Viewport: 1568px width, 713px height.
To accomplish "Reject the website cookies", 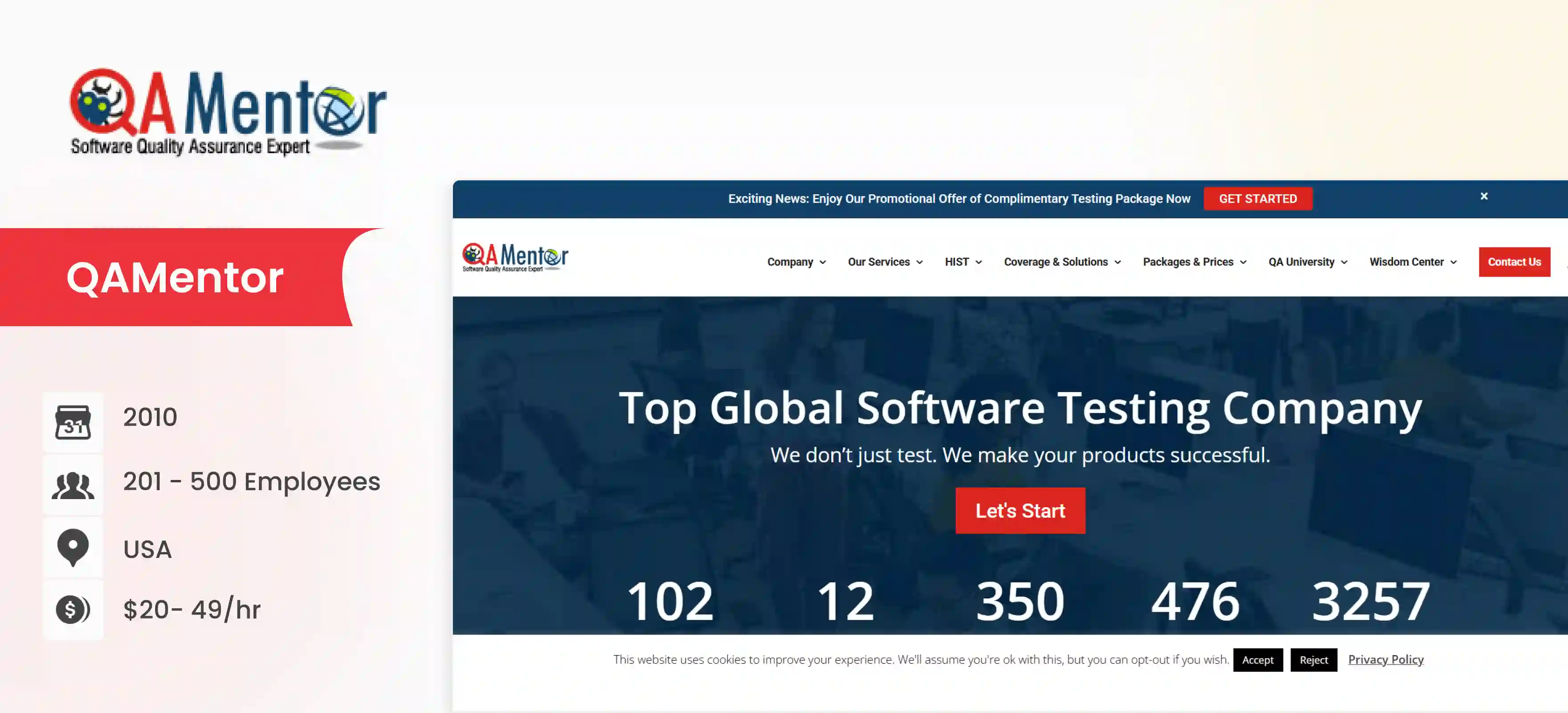I will pyautogui.click(x=1314, y=660).
